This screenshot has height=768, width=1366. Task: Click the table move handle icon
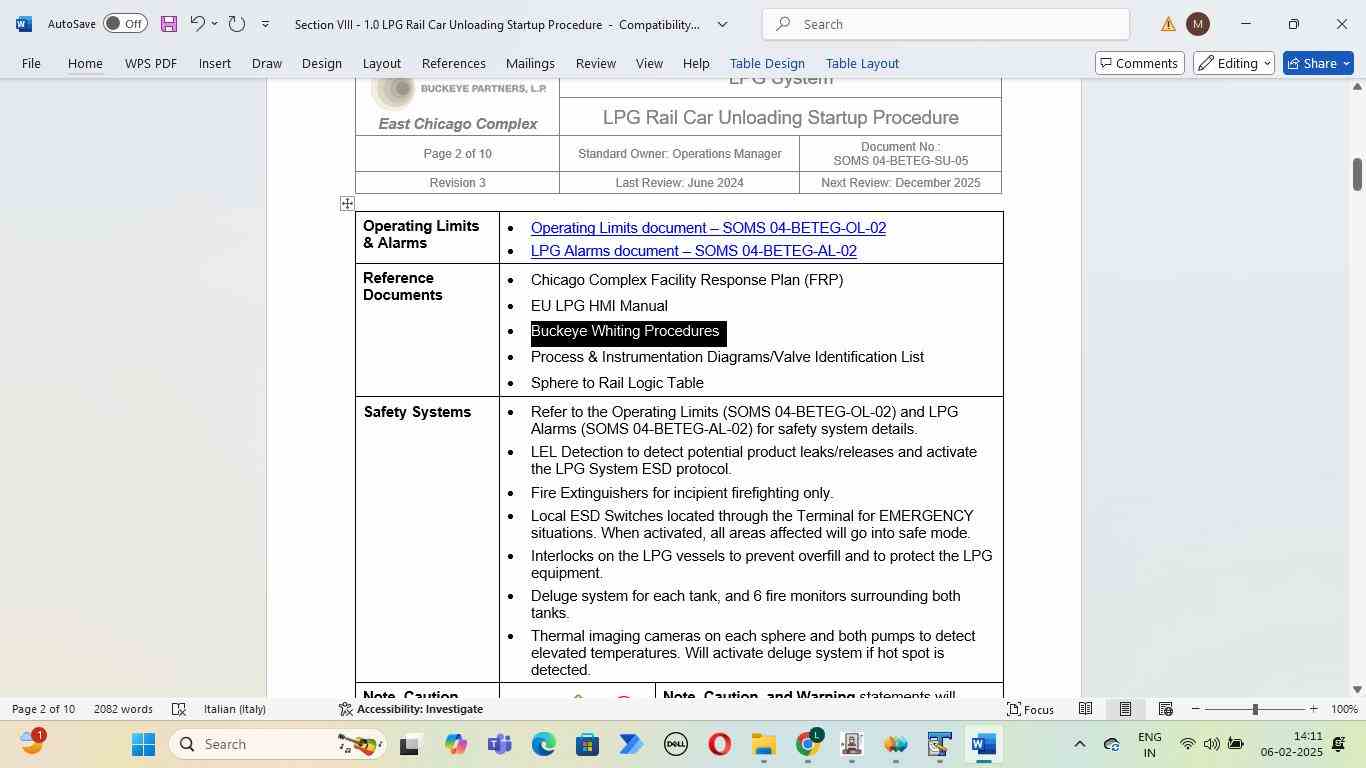coord(347,204)
